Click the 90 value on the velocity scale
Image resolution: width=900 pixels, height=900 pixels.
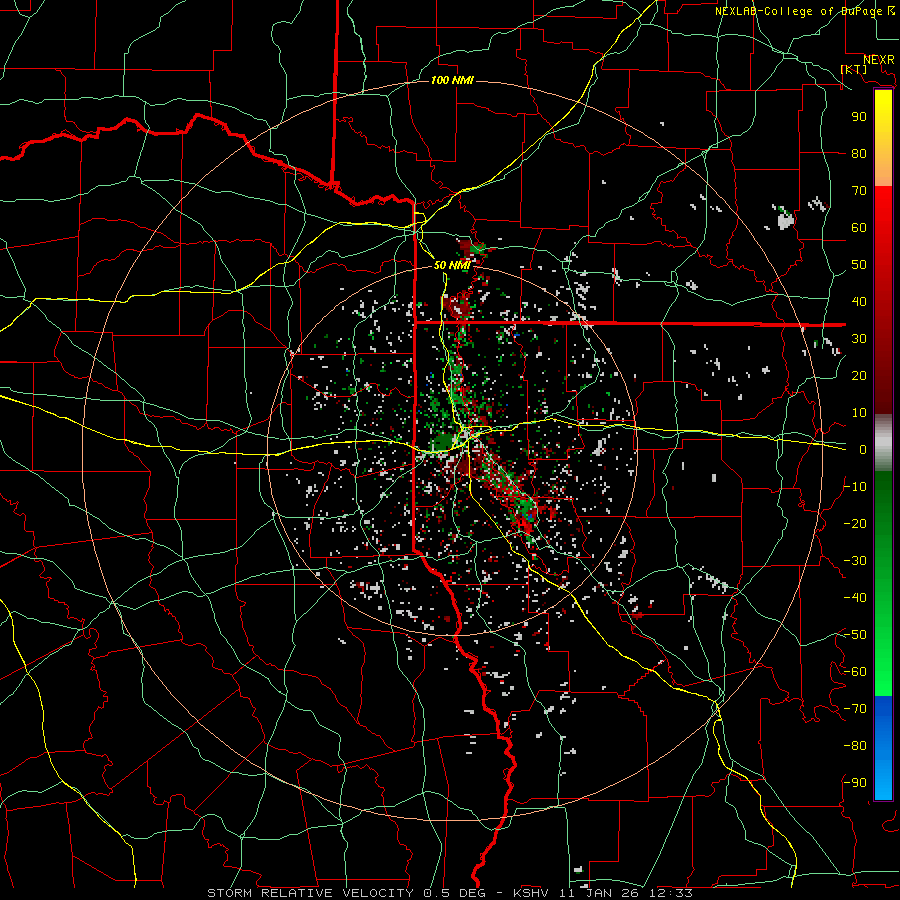coord(859,117)
